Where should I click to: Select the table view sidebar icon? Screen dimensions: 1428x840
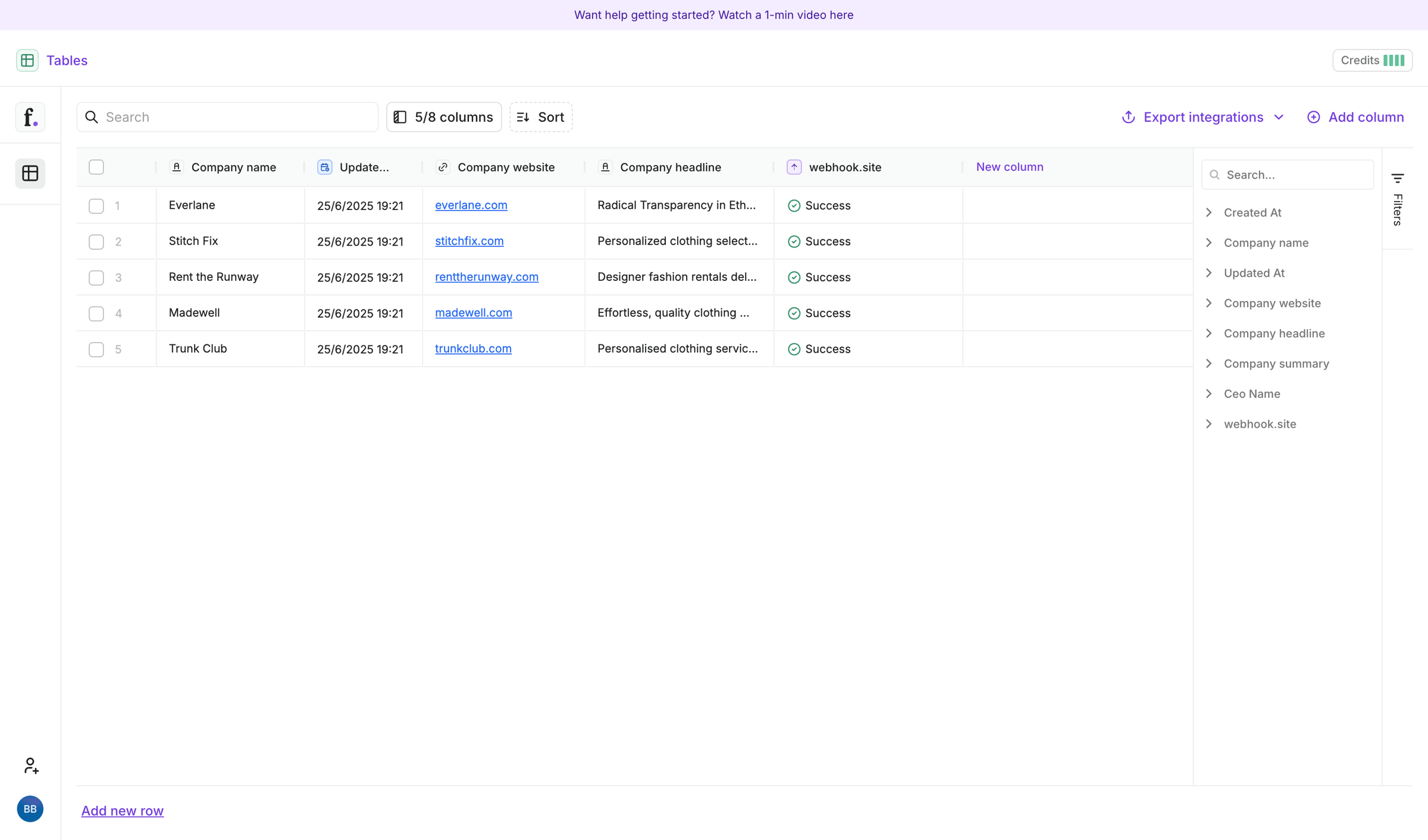coord(30,173)
